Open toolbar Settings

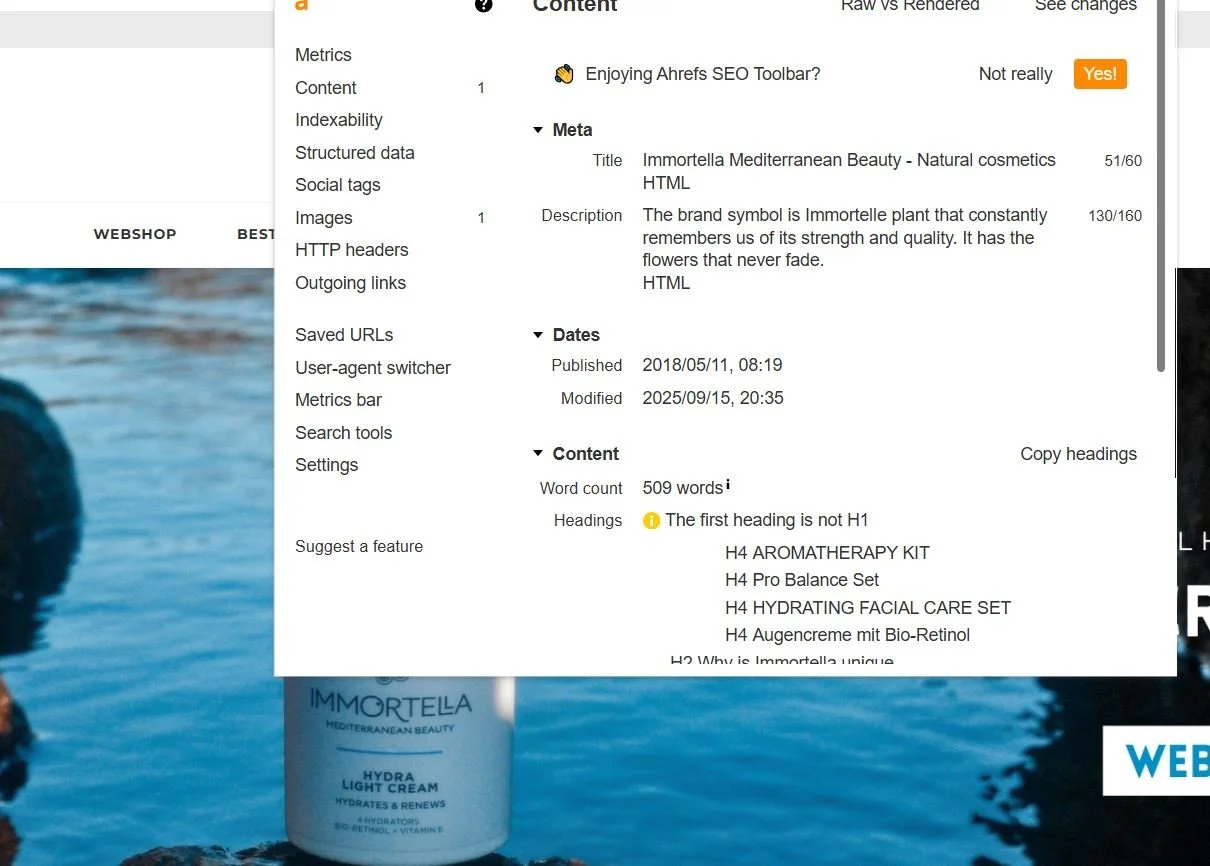pyautogui.click(x=327, y=465)
